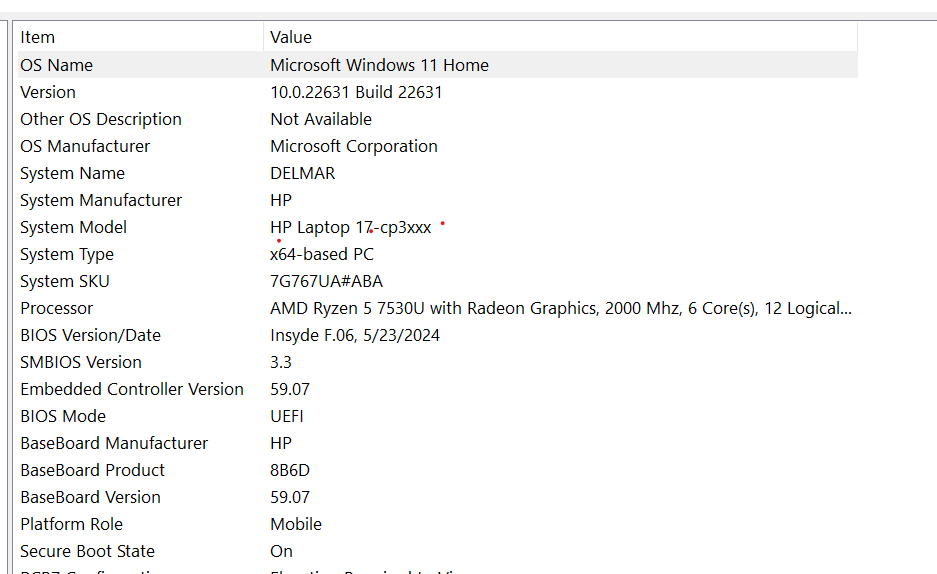Select the Other OS Description row

437,119
